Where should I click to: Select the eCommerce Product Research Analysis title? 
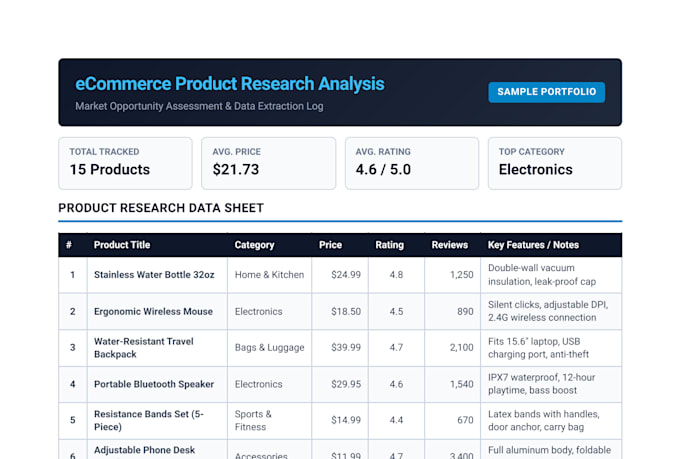pyautogui.click(x=230, y=84)
